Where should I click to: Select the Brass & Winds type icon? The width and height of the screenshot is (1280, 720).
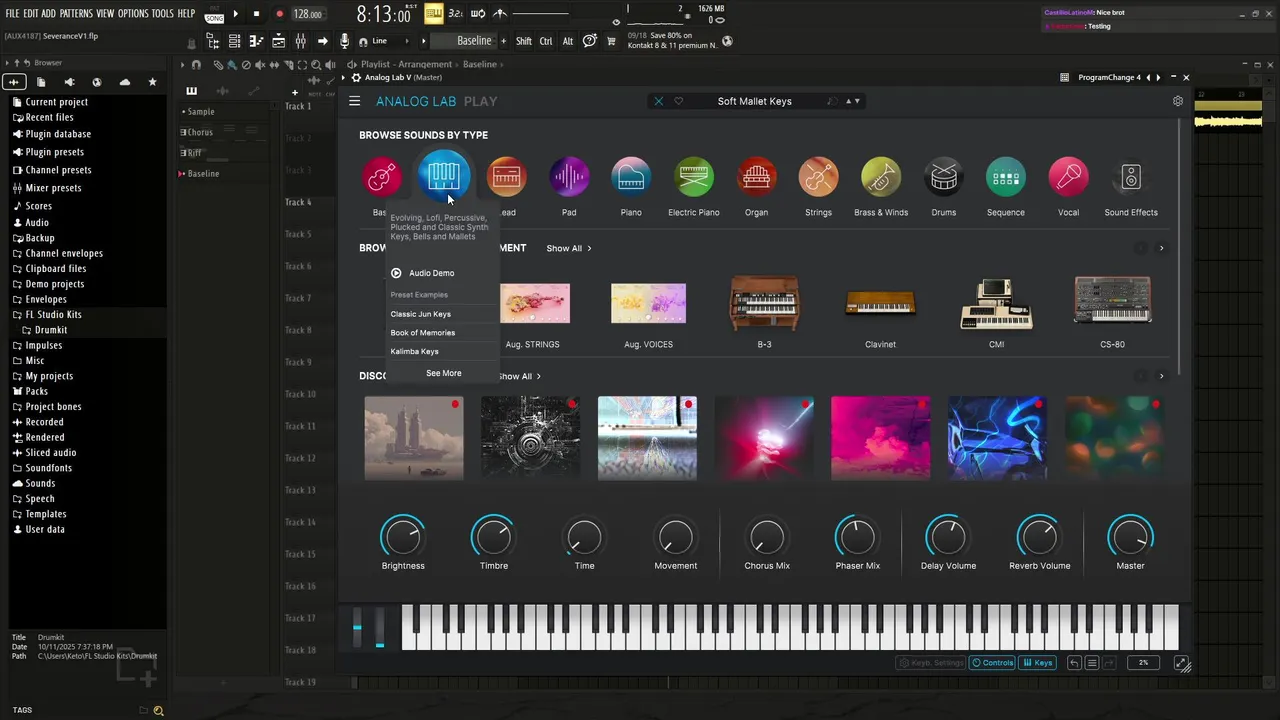pos(881,178)
